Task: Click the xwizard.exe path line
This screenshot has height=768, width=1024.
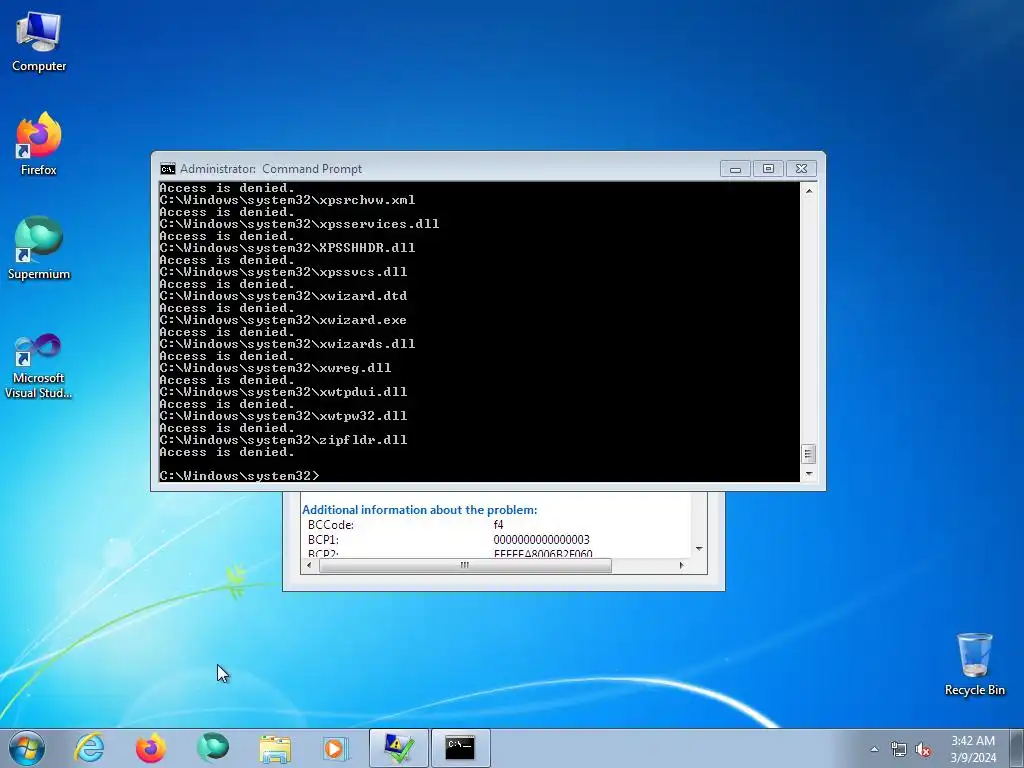Action: [x=283, y=320]
